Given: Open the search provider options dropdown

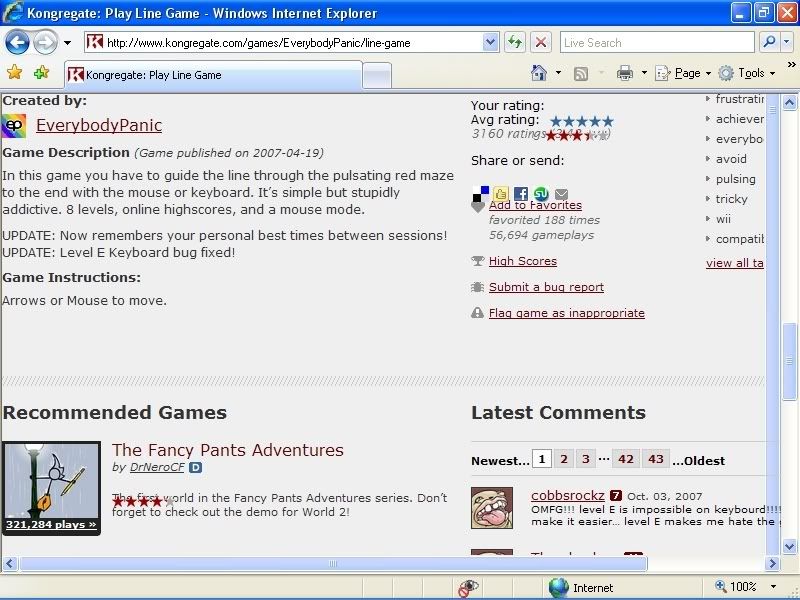Looking at the screenshot, I should coord(786,42).
